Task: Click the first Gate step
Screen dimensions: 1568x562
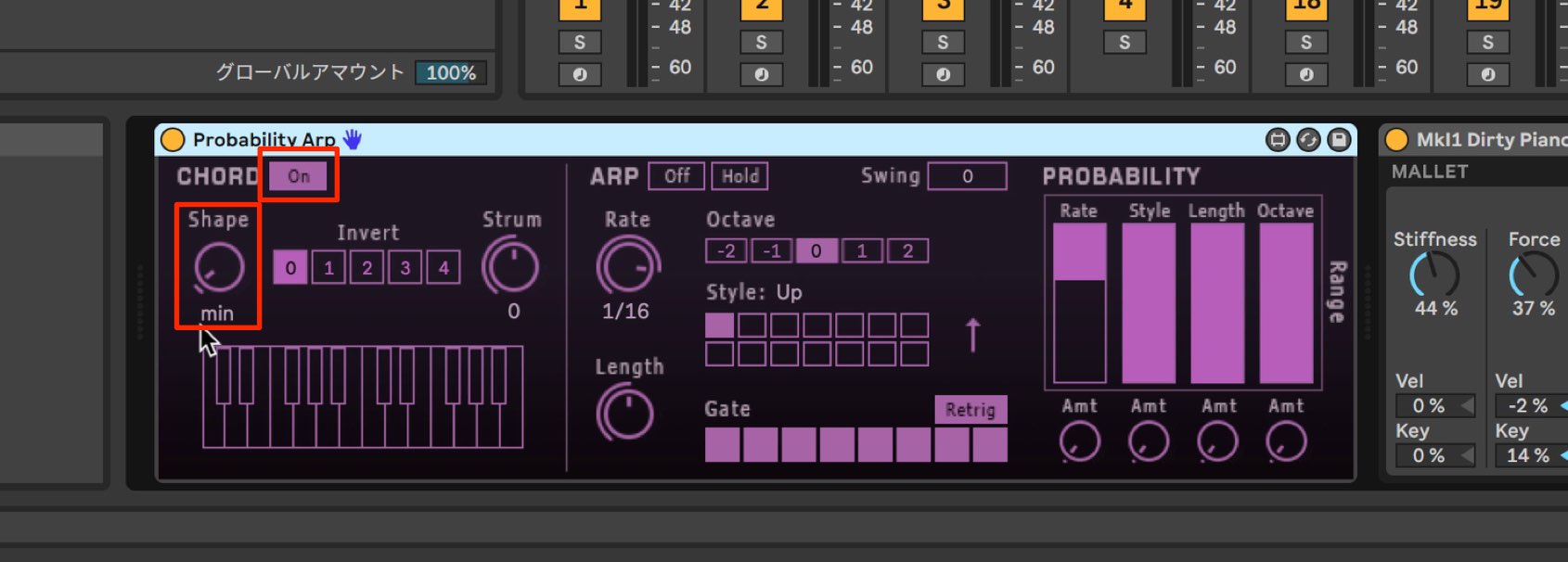Action: 722,444
